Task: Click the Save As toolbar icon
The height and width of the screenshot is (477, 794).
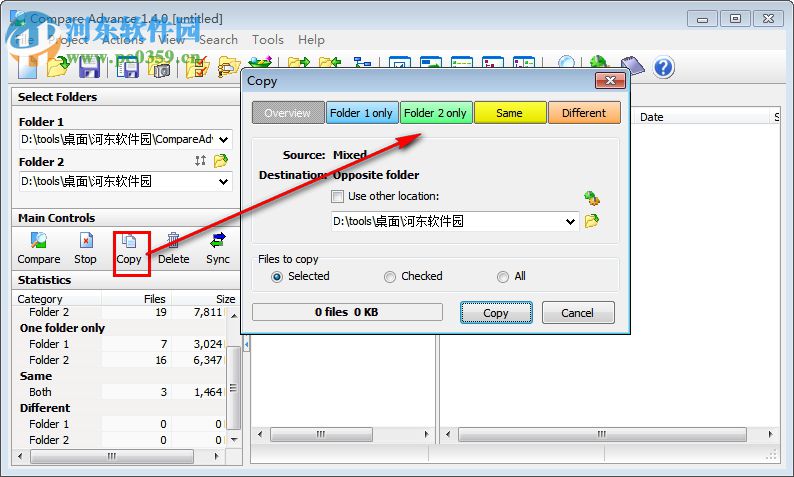Action: click(x=128, y=67)
